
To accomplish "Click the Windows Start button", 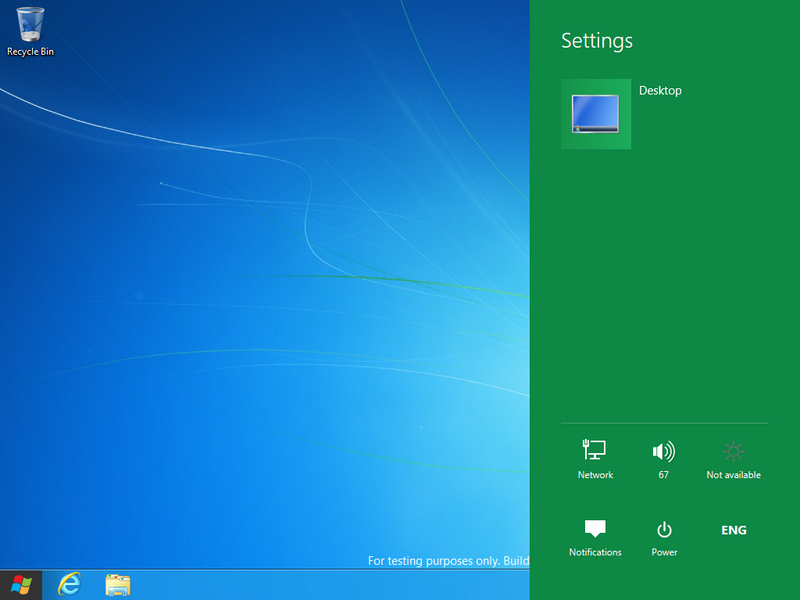I will point(20,584).
